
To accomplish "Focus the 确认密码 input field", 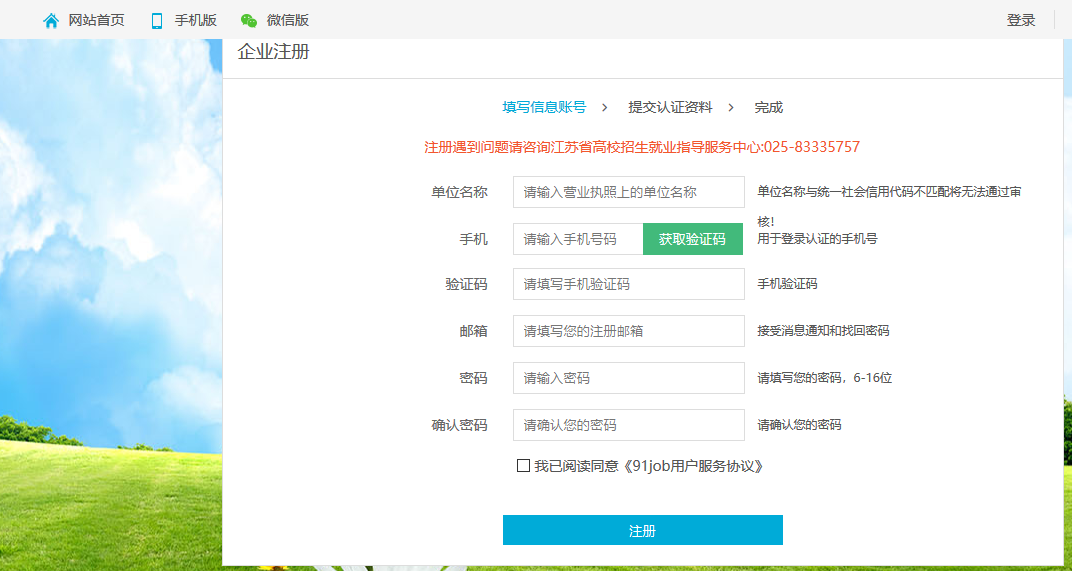I will (628, 425).
